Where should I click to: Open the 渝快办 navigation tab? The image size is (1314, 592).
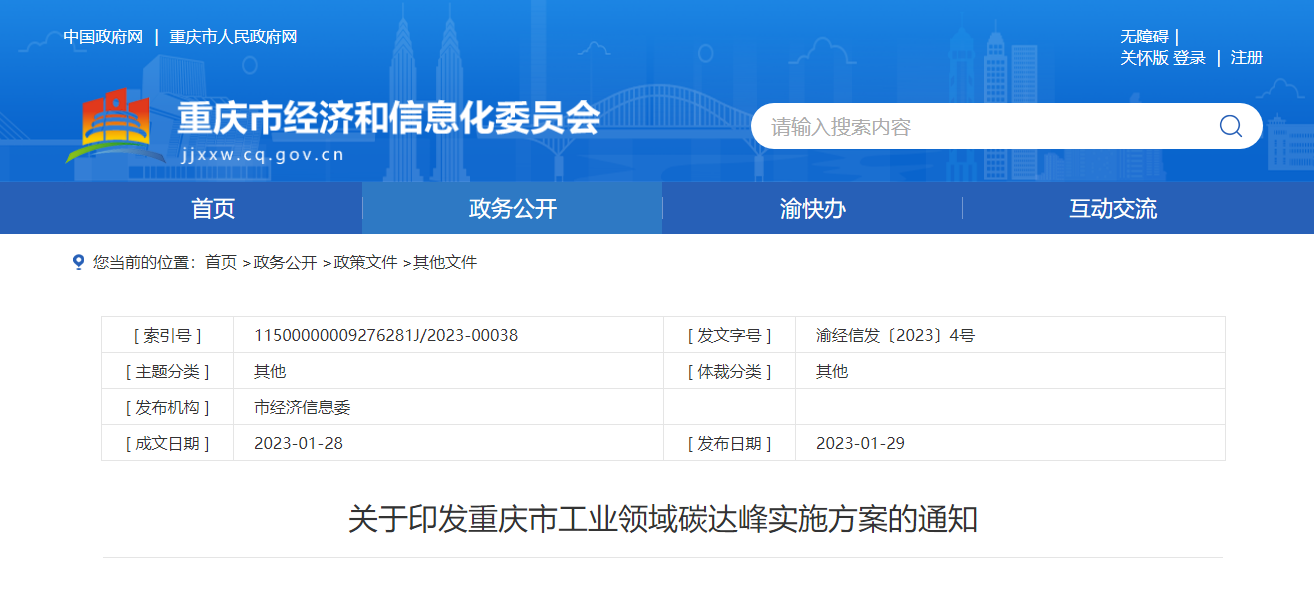[812, 208]
